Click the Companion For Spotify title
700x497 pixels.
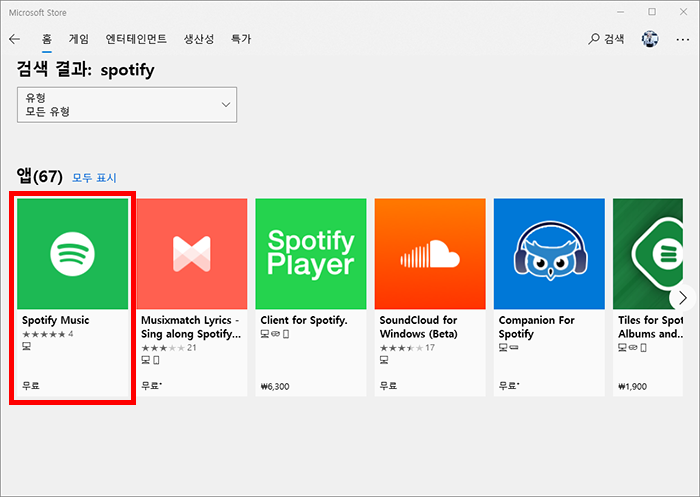(x=537, y=327)
